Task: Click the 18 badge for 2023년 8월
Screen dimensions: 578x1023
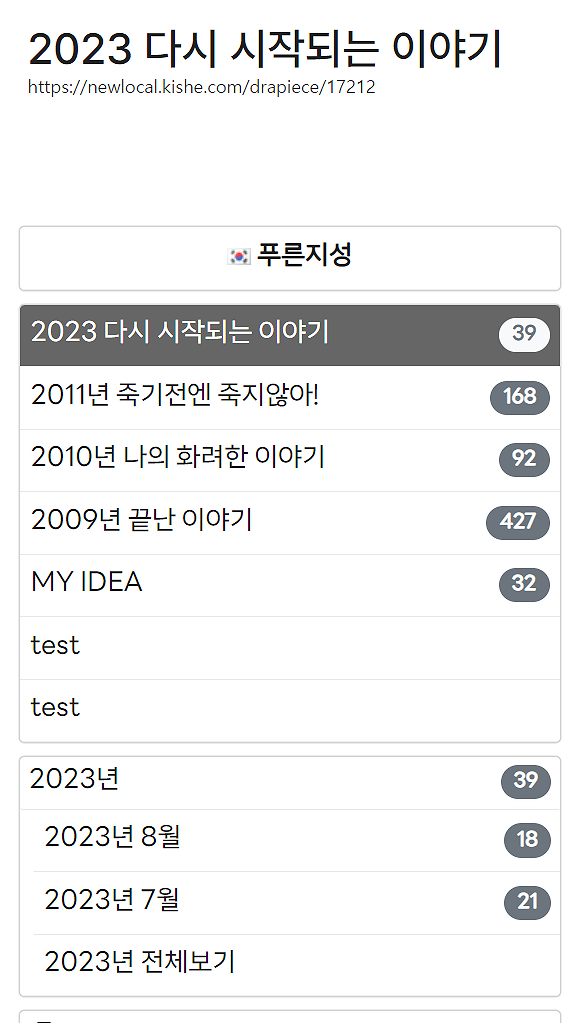Action: point(527,840)
